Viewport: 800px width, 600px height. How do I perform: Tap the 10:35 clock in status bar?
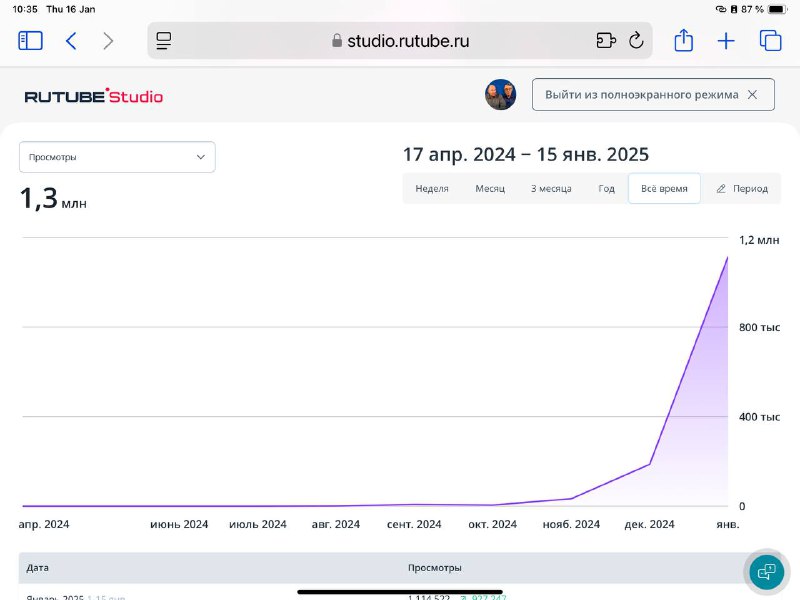(25, 9)
